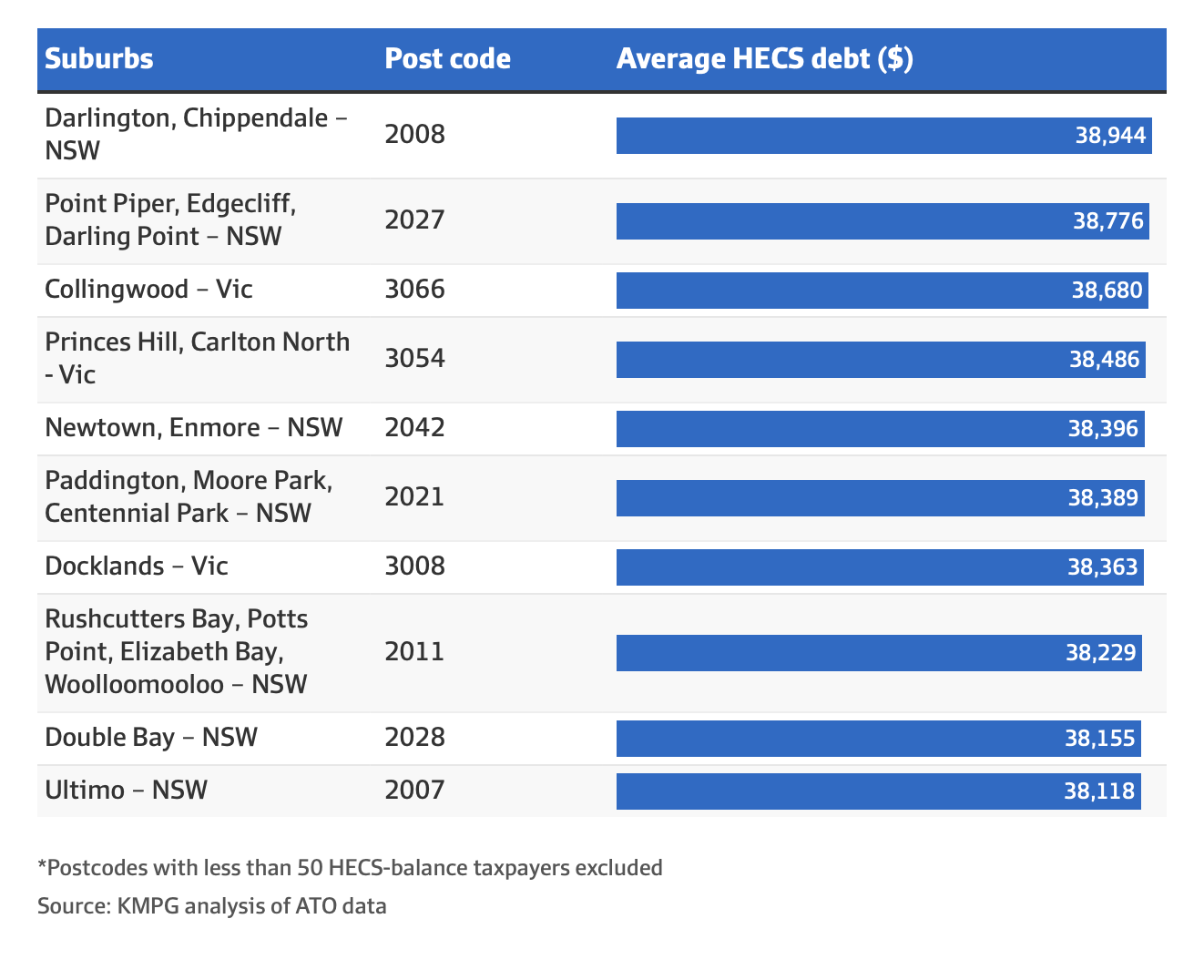The height and width of the screenshot is (980, 1204).
Task: Click post code 2008
Action: pyautogui.click(x=415, y=135)
